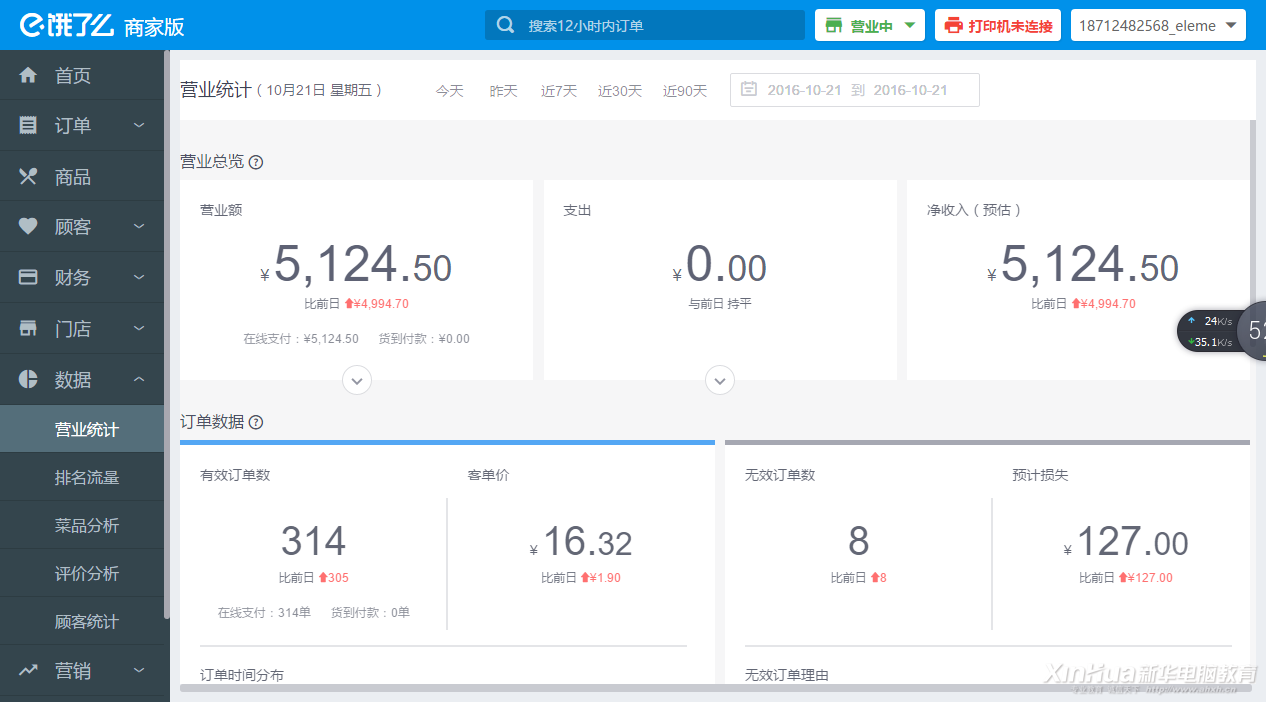This screenshot has height=702, width=1266.
Task: Click the knife-and-fork 商品 icon
Action: (28, 177)
